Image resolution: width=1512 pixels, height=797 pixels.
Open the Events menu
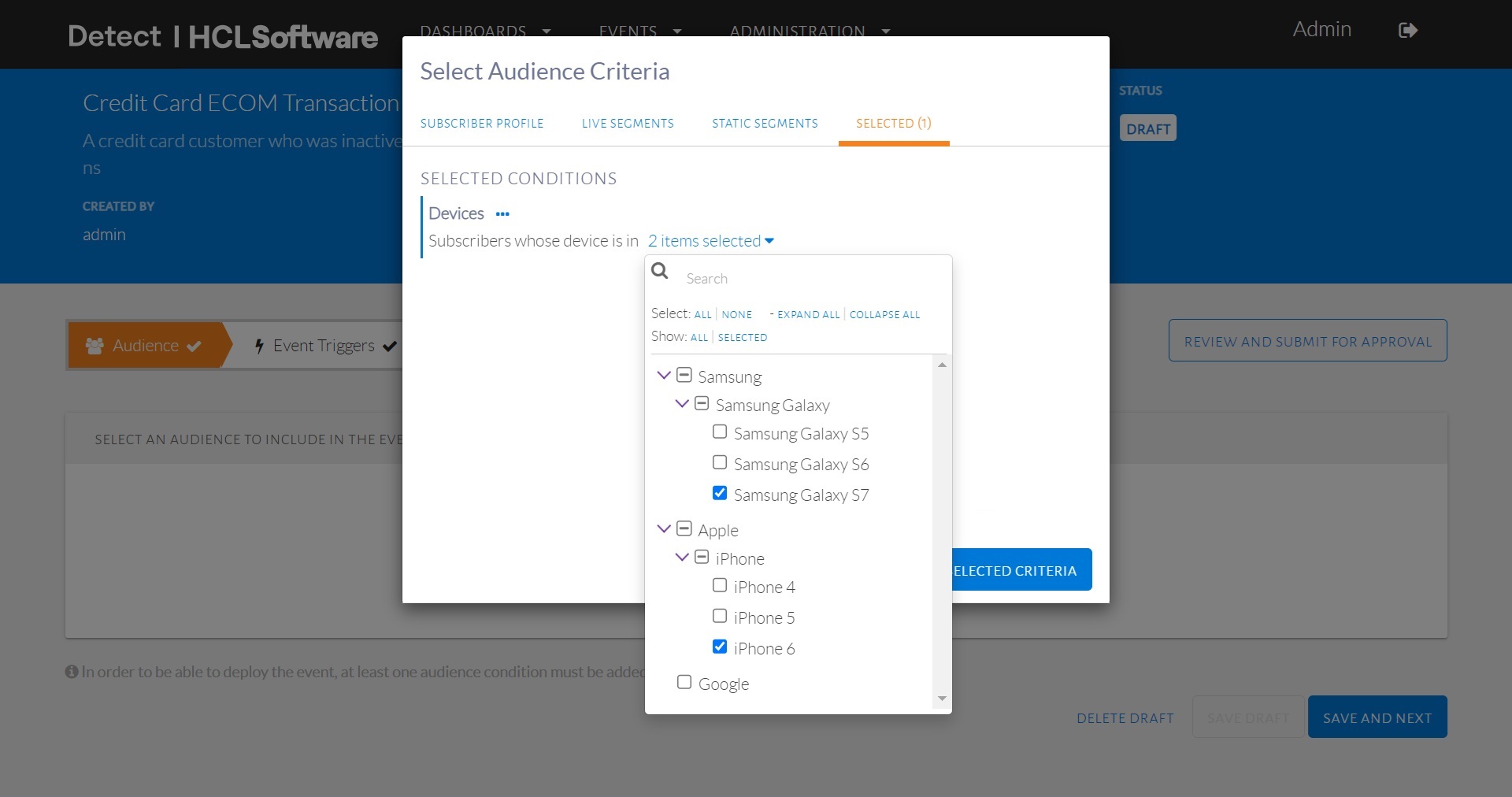click(x=639, y=32)
